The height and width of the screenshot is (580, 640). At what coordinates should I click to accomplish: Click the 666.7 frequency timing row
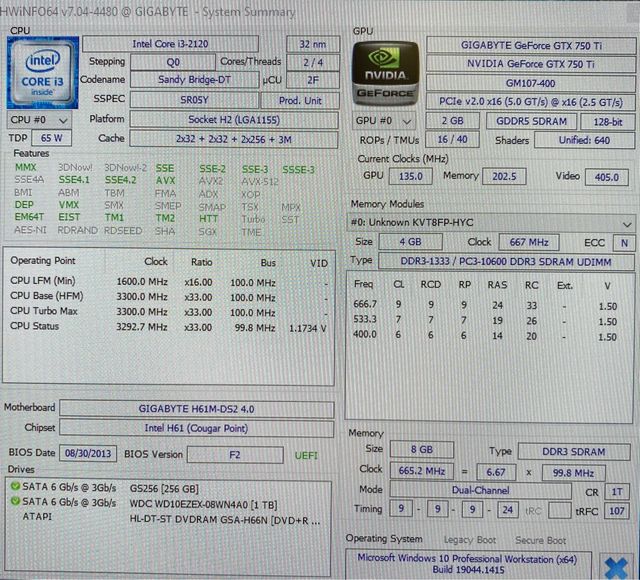[x=486, y=305]
